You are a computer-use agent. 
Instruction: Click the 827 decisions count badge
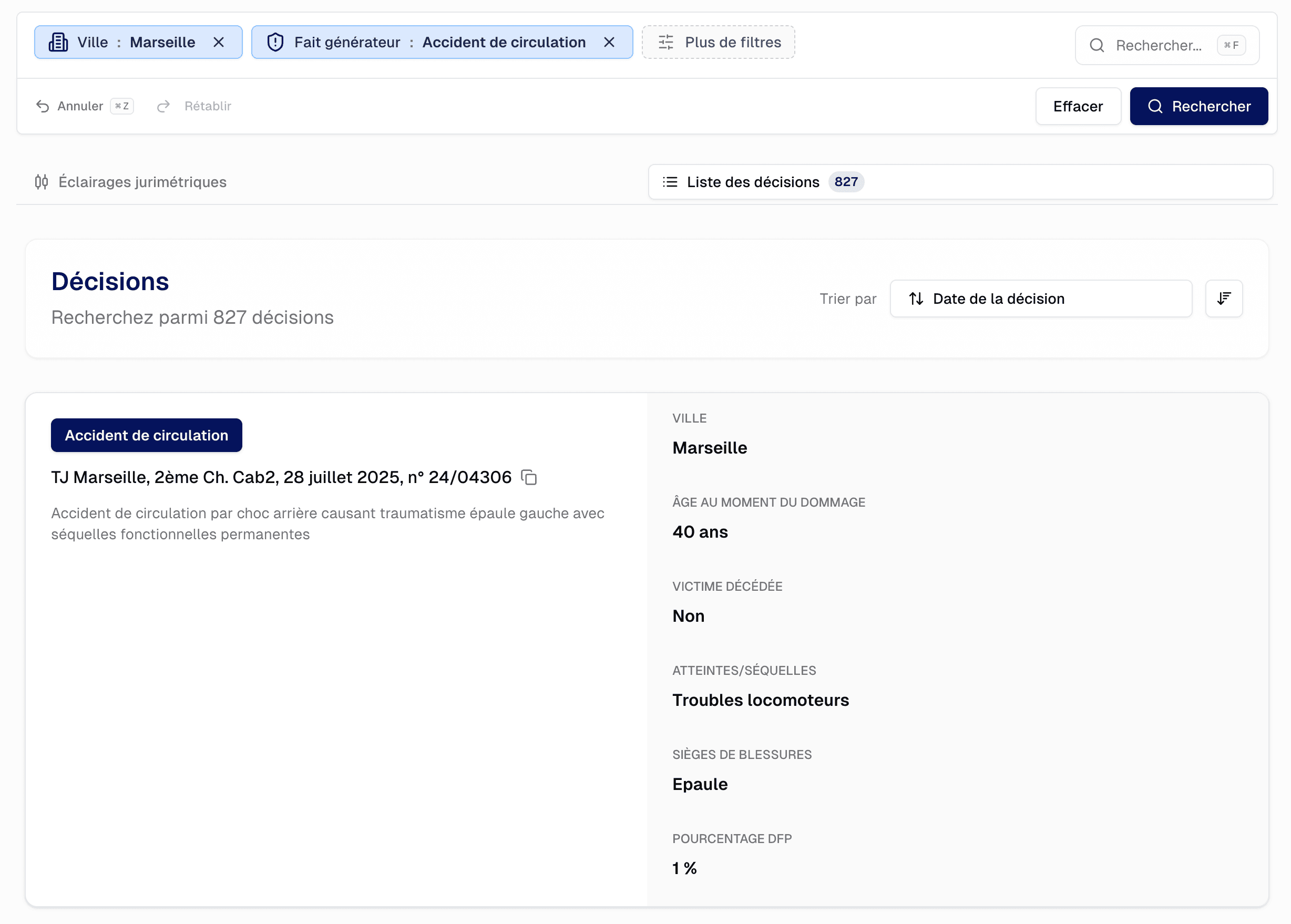[x=845, y=182]
